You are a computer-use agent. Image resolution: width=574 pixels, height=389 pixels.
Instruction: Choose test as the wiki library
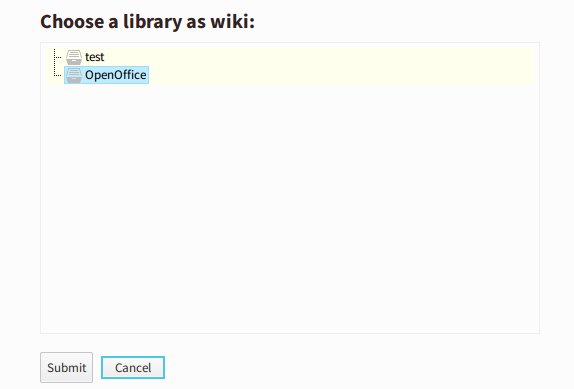(94, 57)
